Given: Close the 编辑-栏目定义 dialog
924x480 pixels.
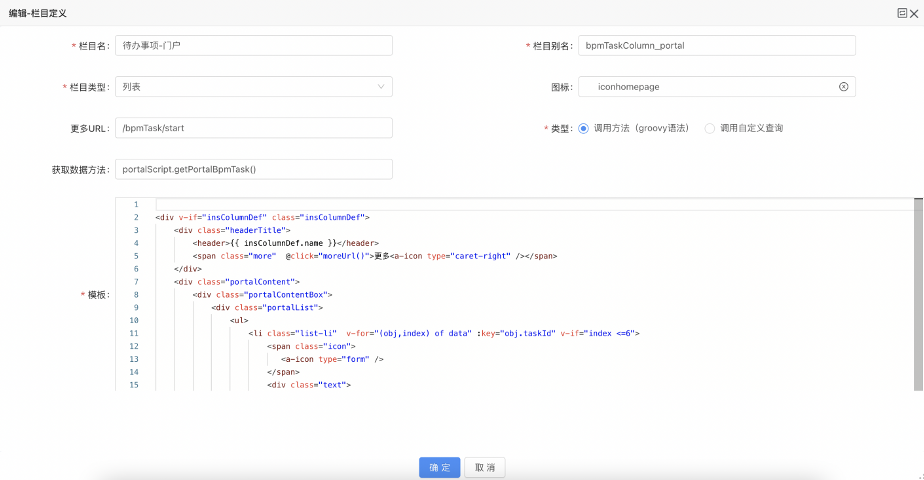Looking at the screenshot, I should click(914, 14).
